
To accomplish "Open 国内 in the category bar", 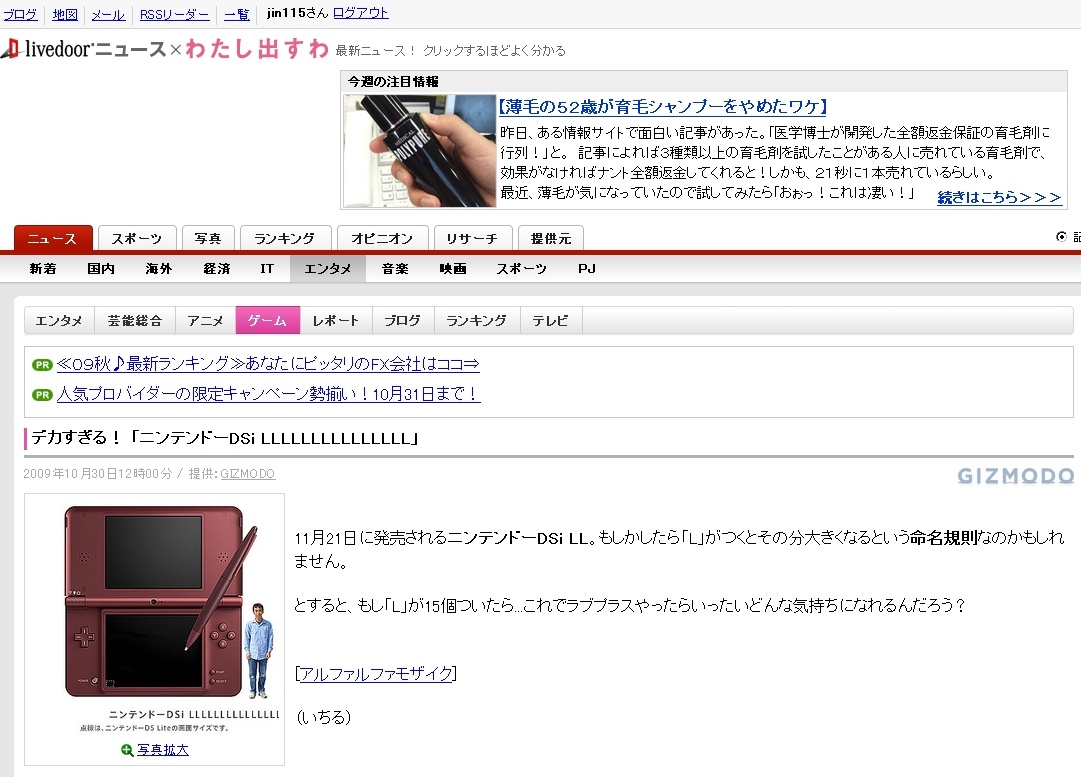I will pos(101,269).
